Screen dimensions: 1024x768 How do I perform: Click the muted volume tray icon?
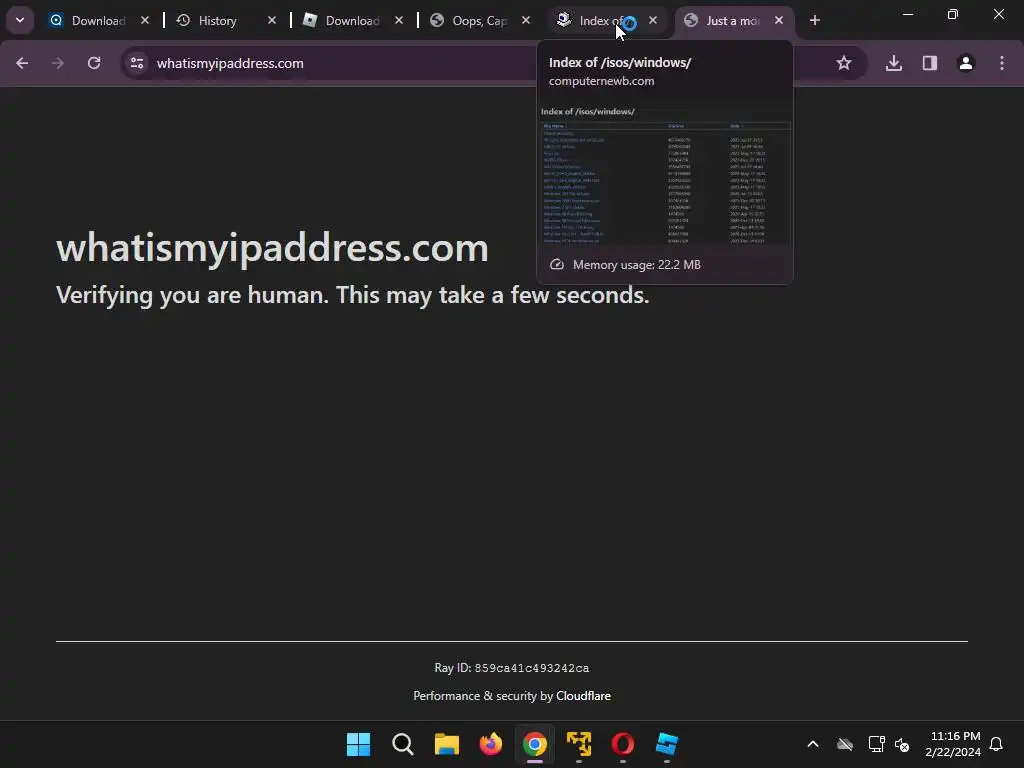click(x=903, y=744)
